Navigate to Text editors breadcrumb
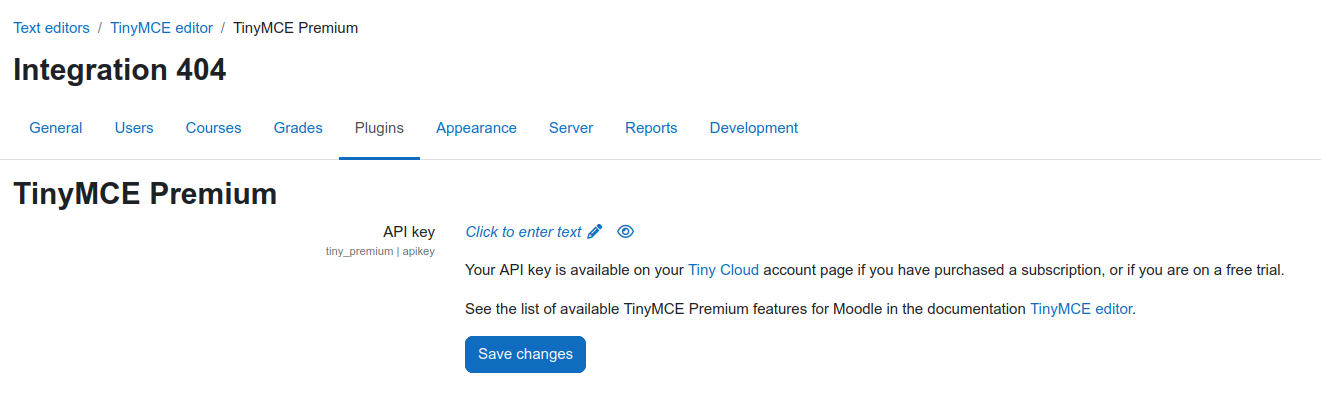Screen dimensions: 1321x408 (x=51, y=28)
